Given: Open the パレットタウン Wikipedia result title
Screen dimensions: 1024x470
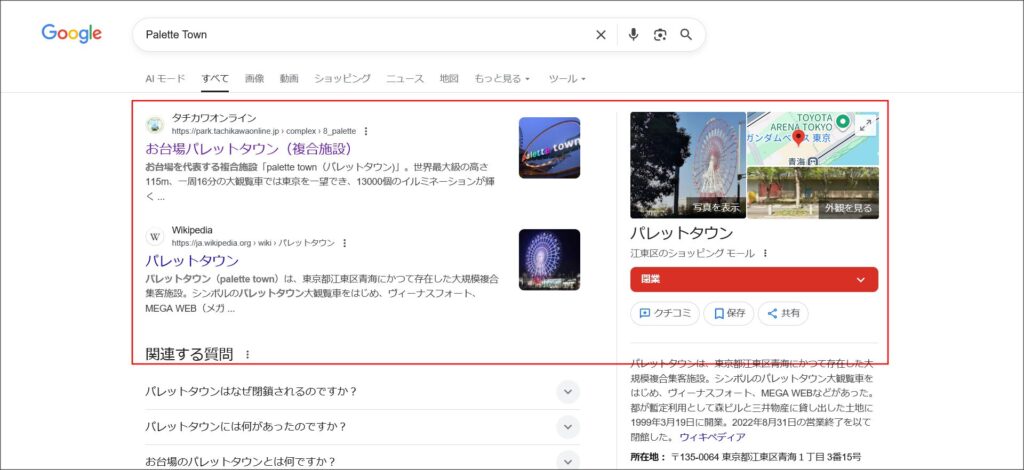Looking at the screenshot, I should (x=192, y=260).
